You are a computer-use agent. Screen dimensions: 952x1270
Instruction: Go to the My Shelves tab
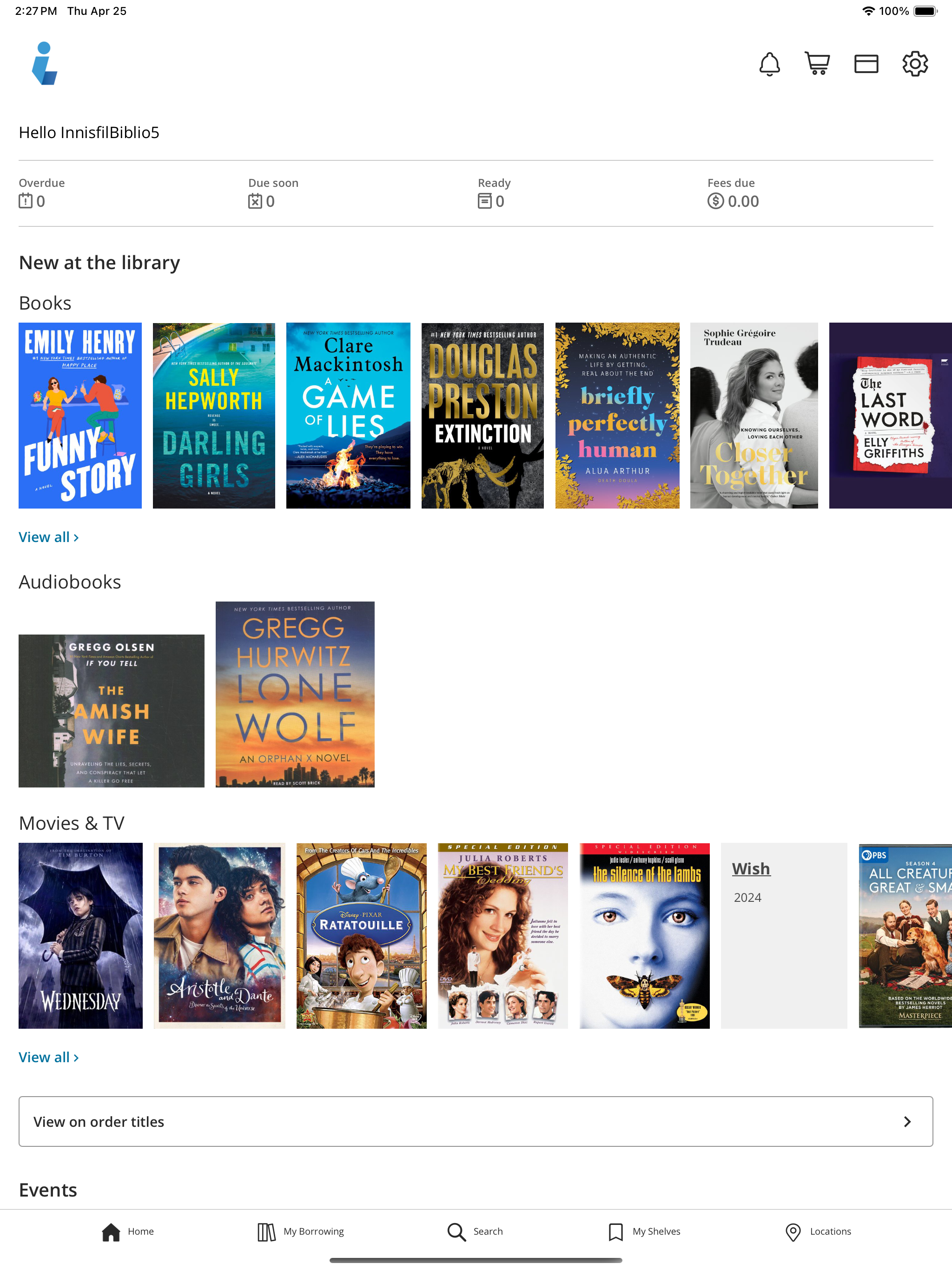coord(644,1231)
